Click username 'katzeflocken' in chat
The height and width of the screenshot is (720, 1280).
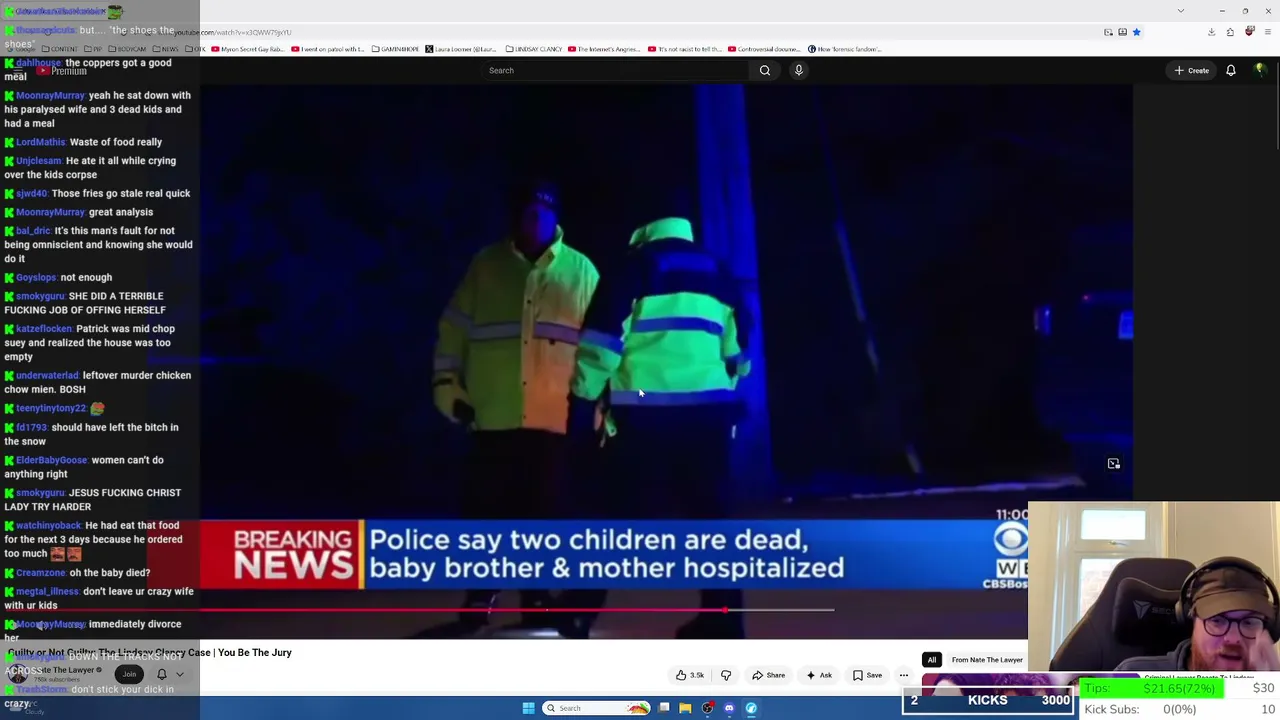[x=44, y=329]
